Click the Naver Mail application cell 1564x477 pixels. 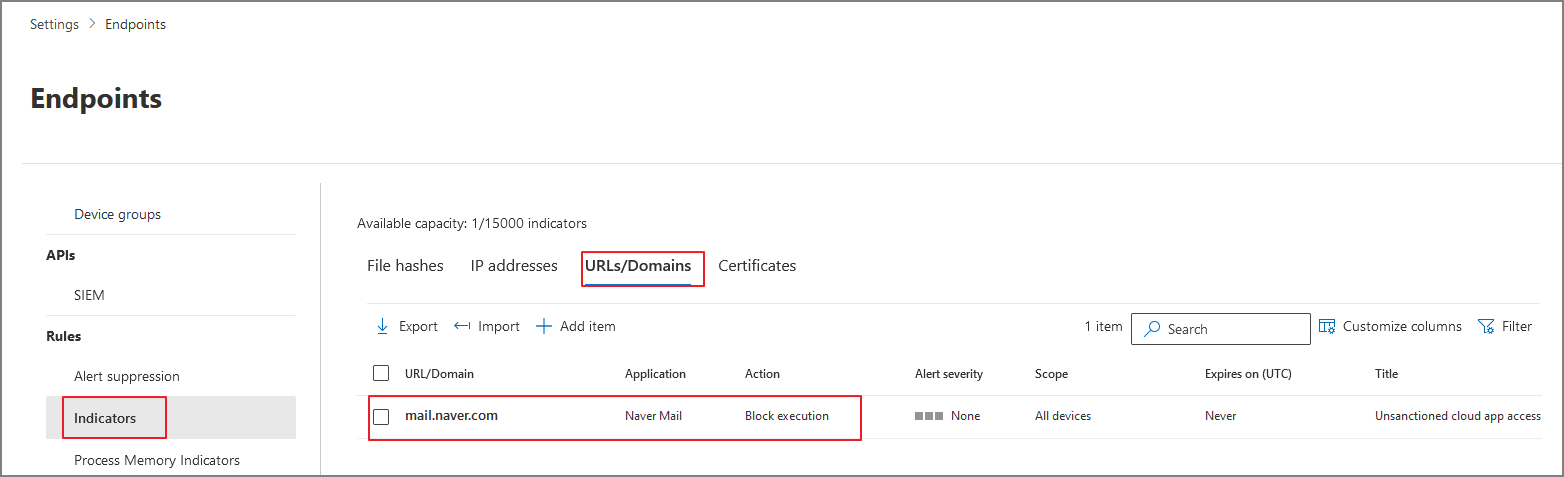click(653, 416)
